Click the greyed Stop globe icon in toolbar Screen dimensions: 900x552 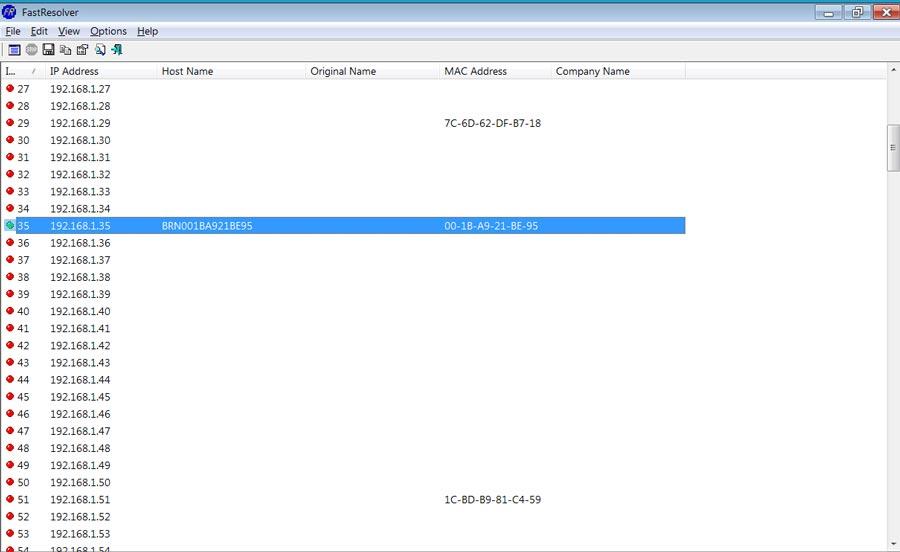[32, 50]
